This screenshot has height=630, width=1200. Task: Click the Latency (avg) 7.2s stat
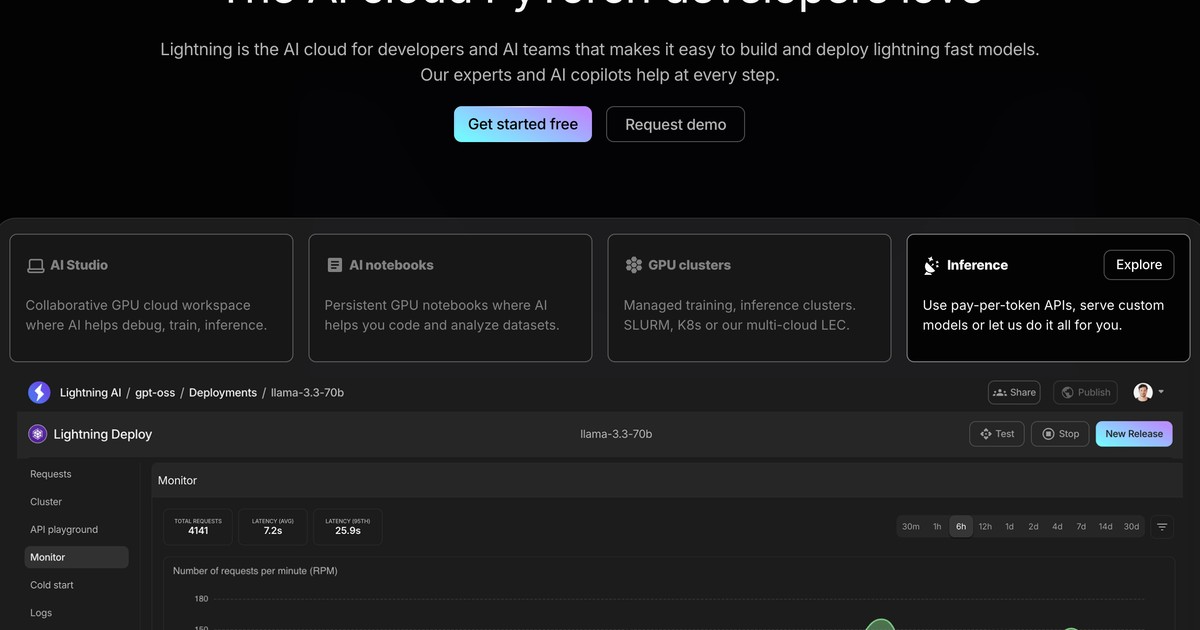click(273, 526)
